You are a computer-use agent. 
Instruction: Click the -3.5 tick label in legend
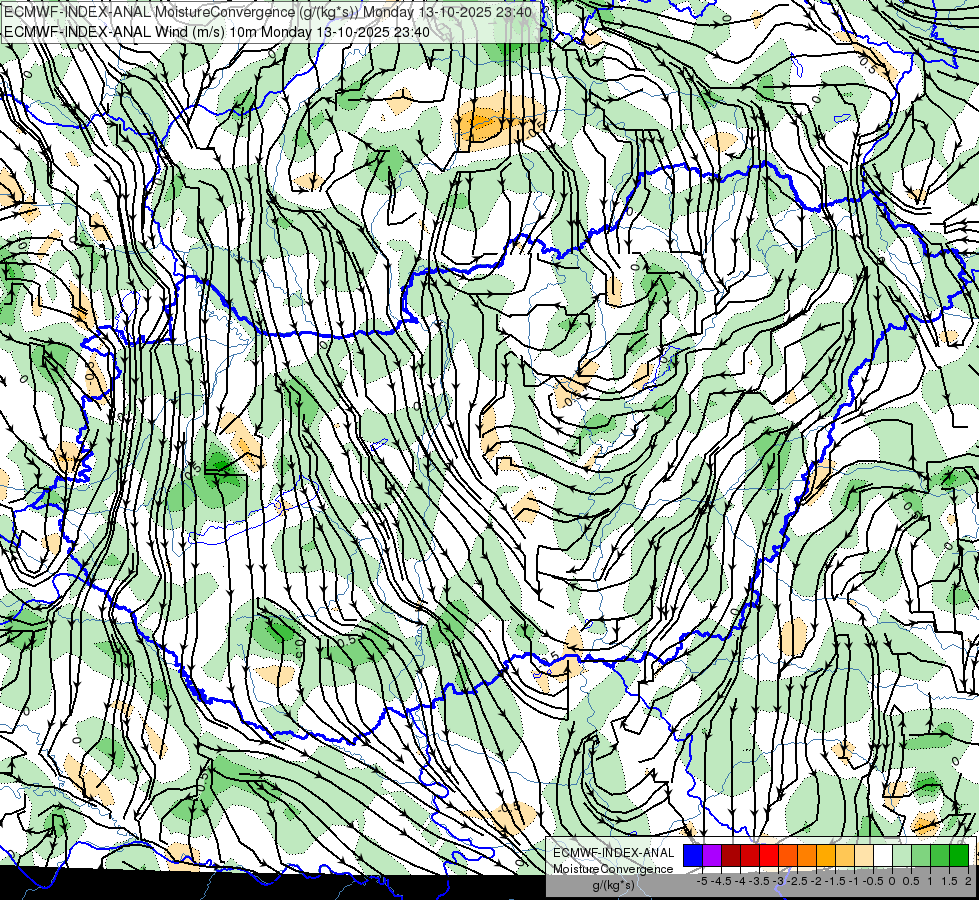pyautogui.click(x=759, y=881)
